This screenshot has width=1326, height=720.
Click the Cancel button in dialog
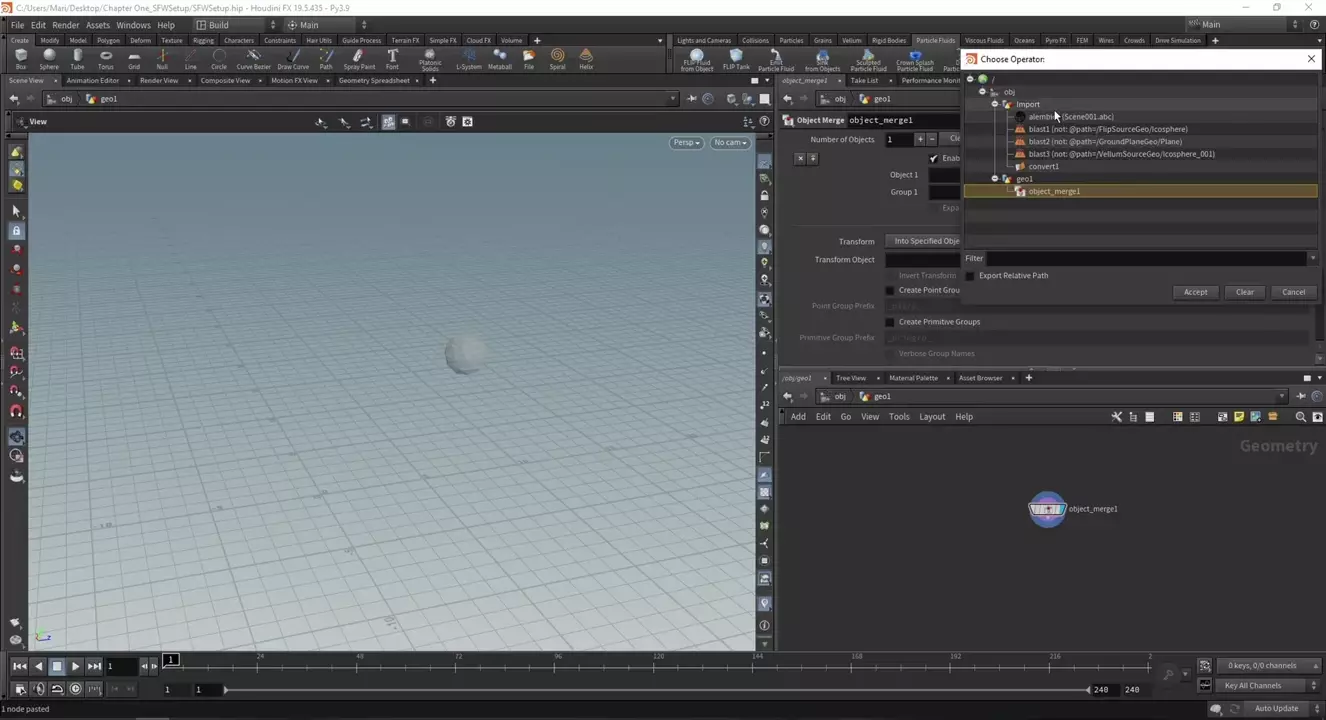click(1293, 292)
